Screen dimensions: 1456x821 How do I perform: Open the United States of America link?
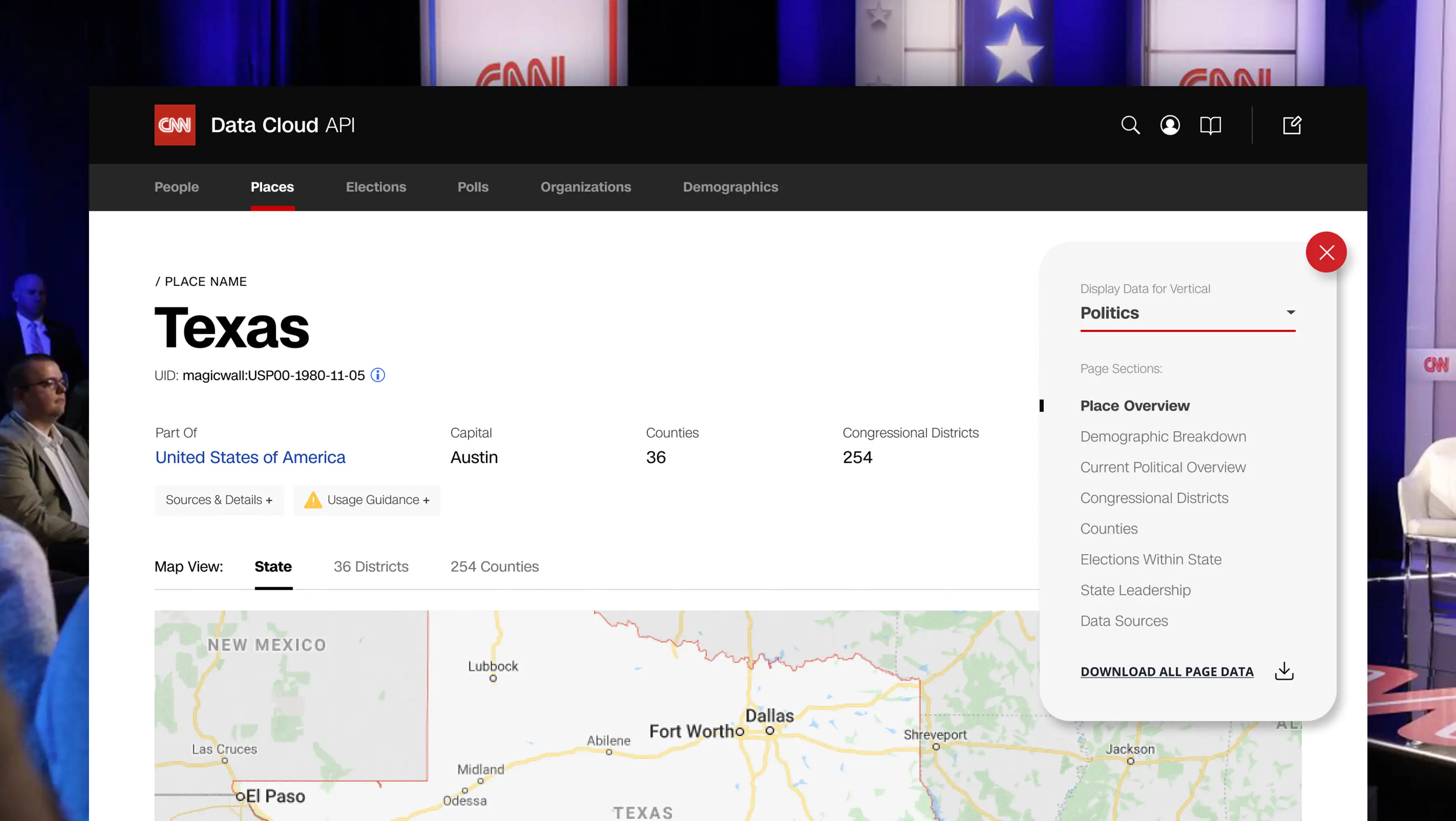click(x=250, y=457)
